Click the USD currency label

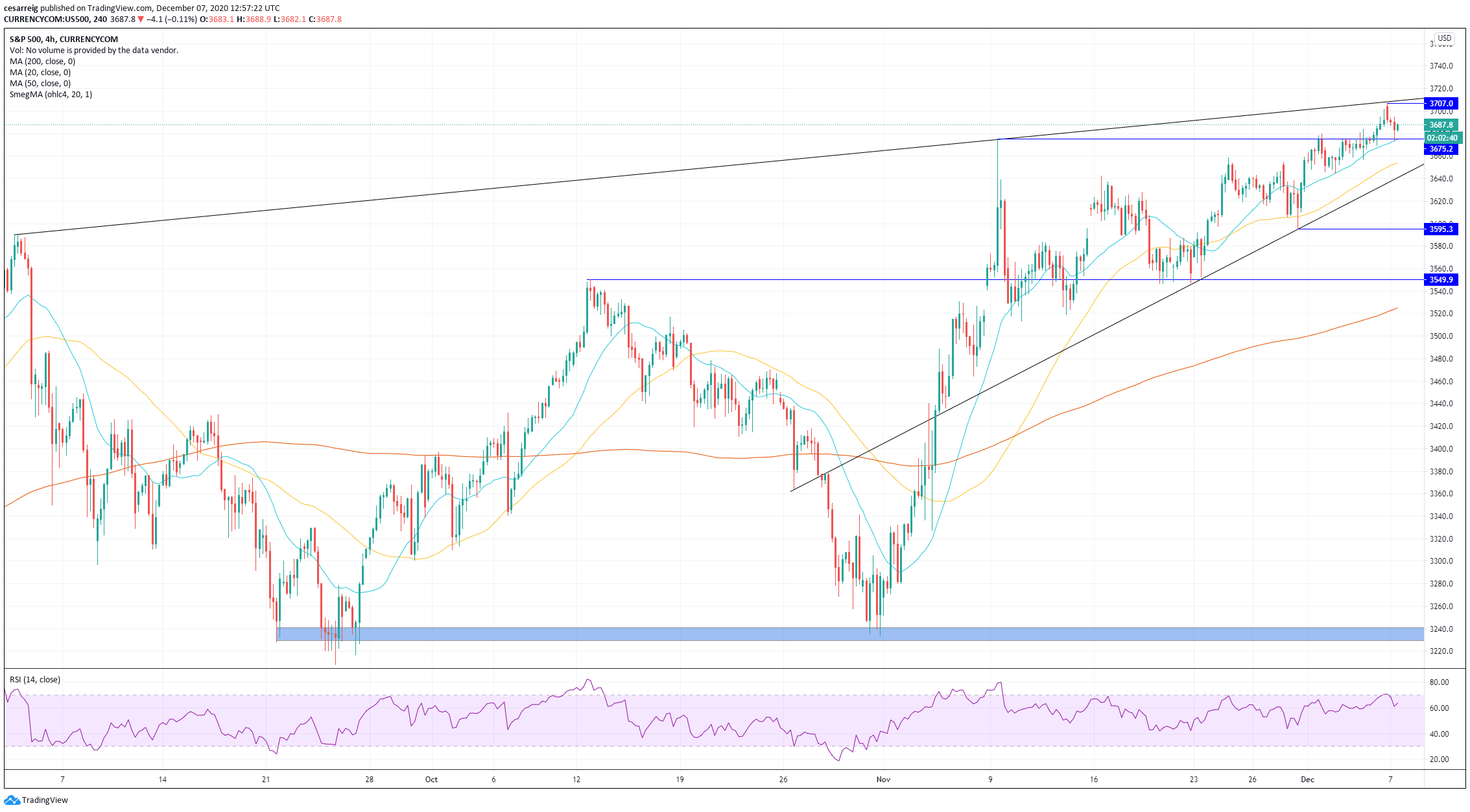tap(1445, 38)
